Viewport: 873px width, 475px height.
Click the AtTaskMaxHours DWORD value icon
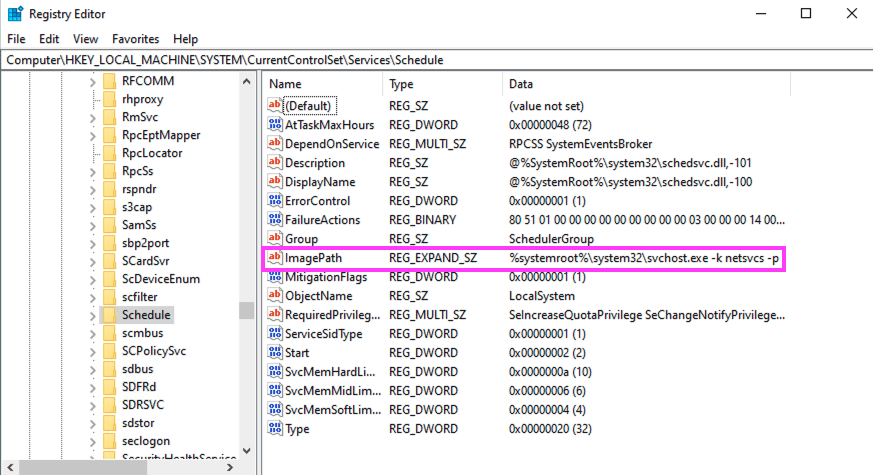click(274, 125)
